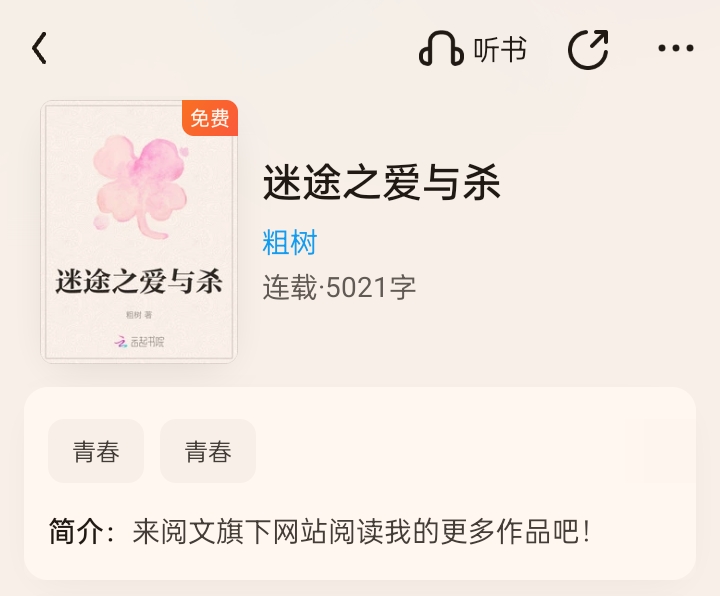Tap the small 粗树 著 text on cover
This screenshot has width=720, height=596.
pos(139,315)
